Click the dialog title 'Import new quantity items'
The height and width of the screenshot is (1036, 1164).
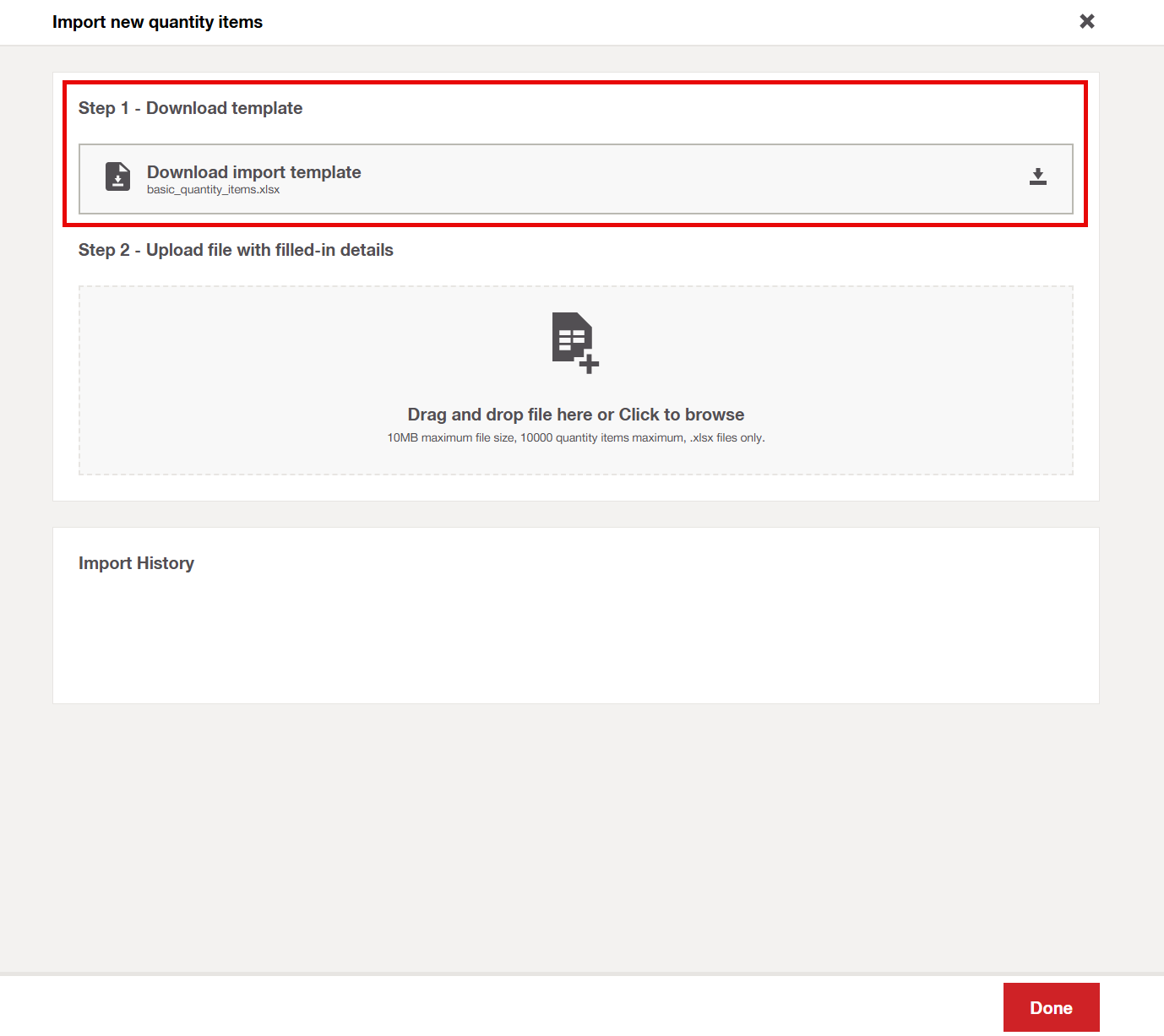(x=157, y=22)
